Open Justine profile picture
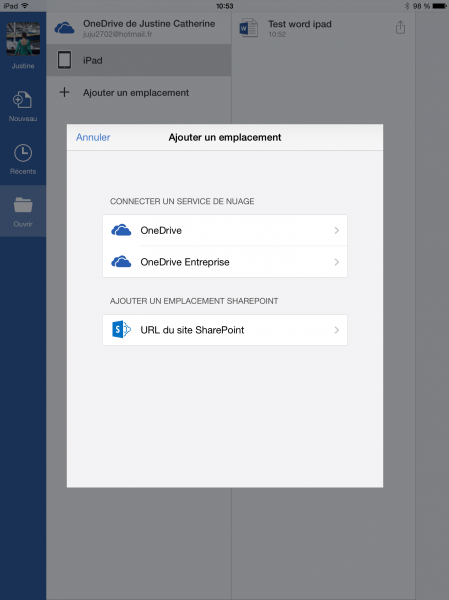This screenshot has width=449, height=600. click(23, 39)
